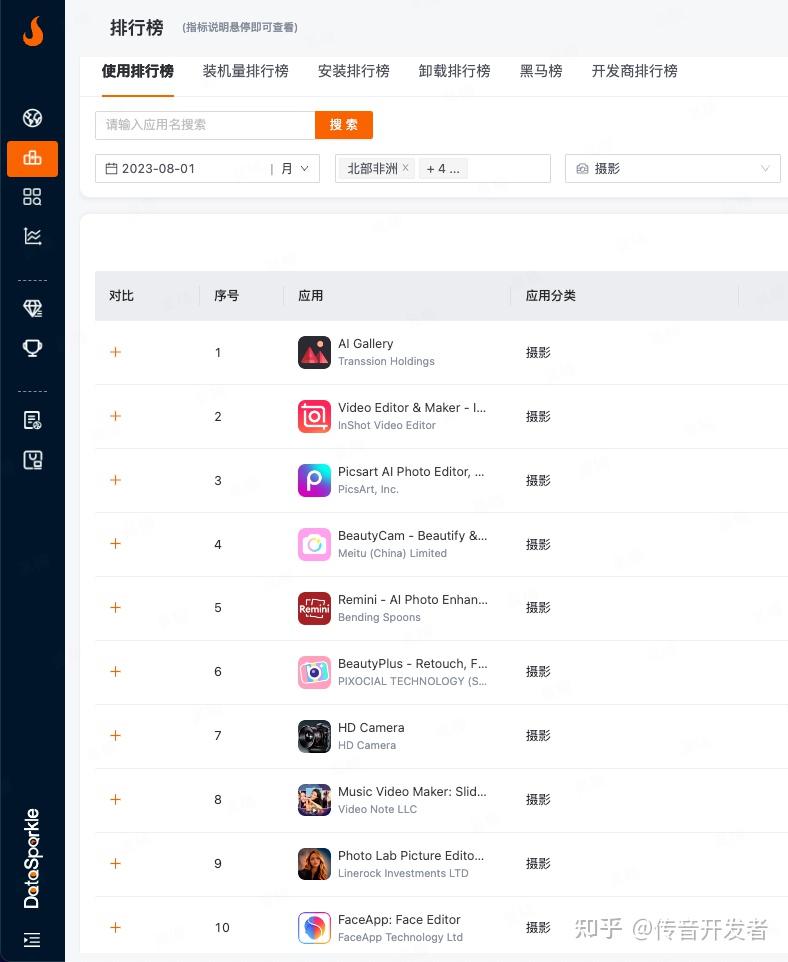788x962 pixels.
Task: Open the app grid search sidebar icon
Action: pos(33,197)
